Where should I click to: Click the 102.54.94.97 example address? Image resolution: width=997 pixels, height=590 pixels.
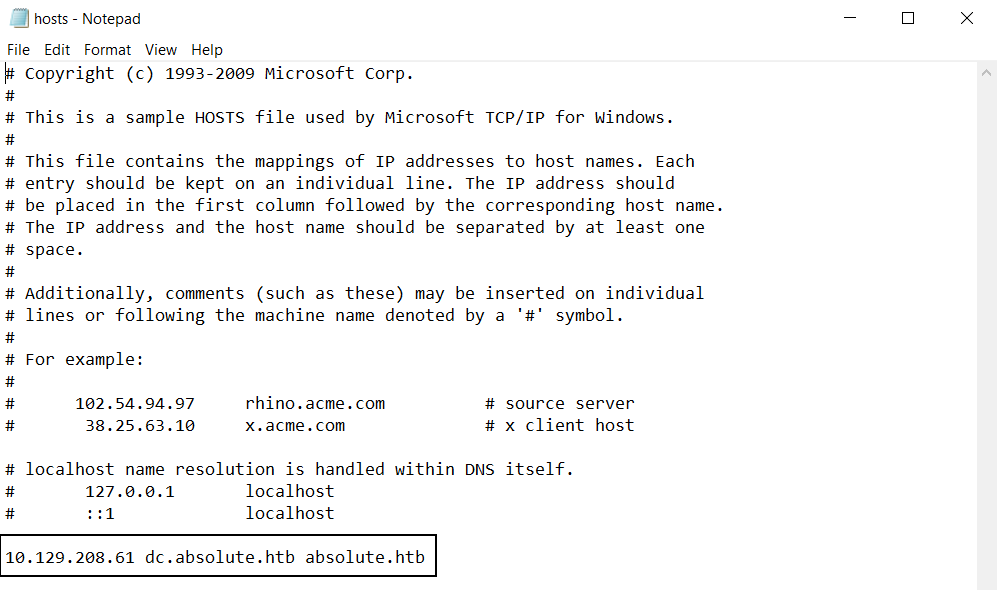135,404
